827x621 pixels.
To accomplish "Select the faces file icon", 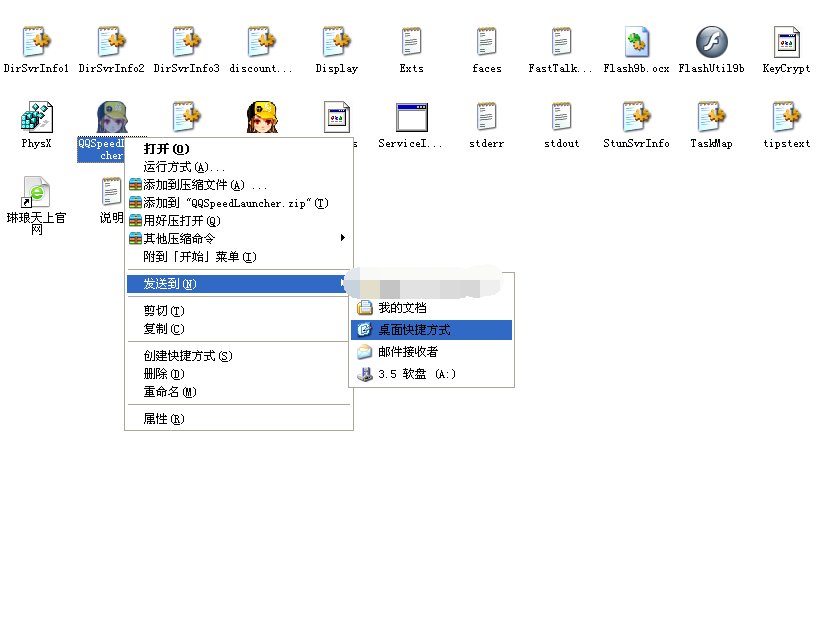I will pos(486,43).
